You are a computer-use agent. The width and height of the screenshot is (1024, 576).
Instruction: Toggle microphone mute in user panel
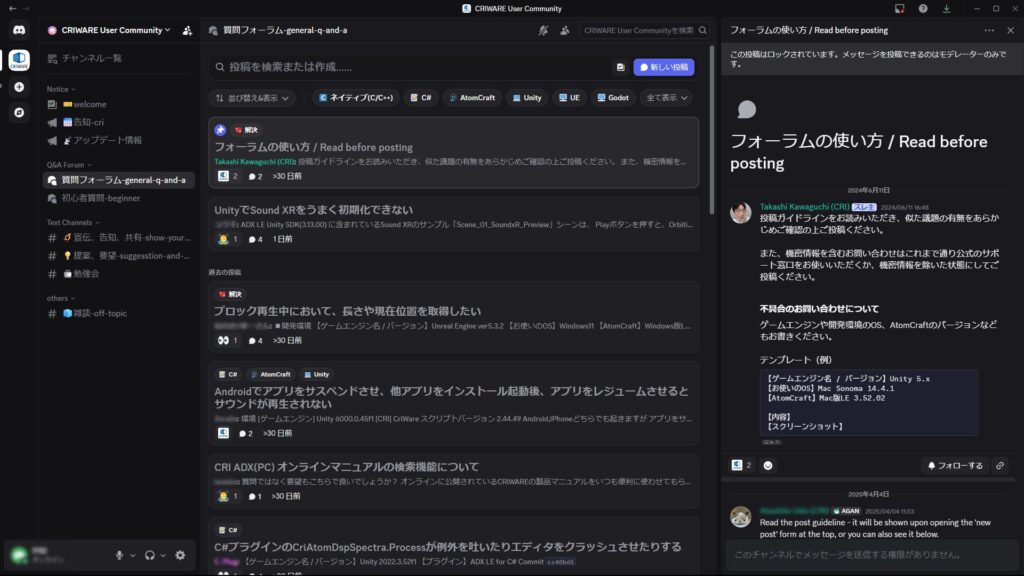pos(120,555)
